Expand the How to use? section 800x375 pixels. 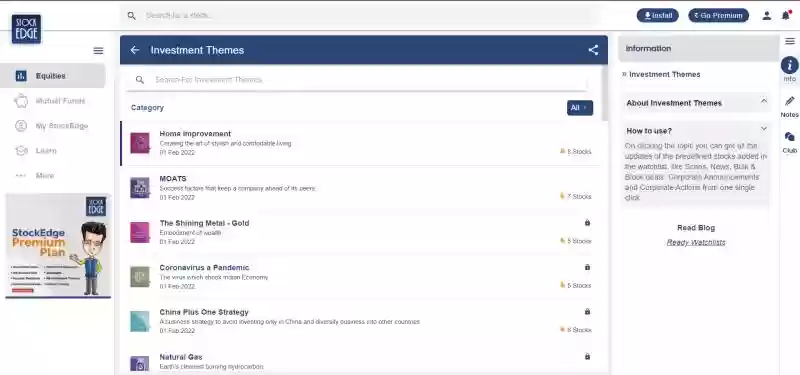764,129
